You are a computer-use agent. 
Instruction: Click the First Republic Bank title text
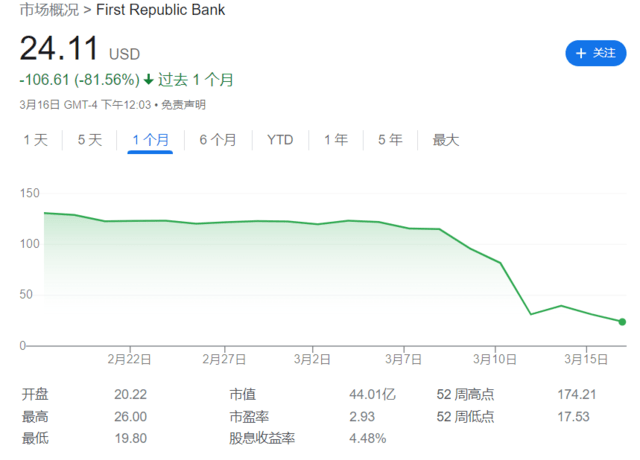coord(160,11)
